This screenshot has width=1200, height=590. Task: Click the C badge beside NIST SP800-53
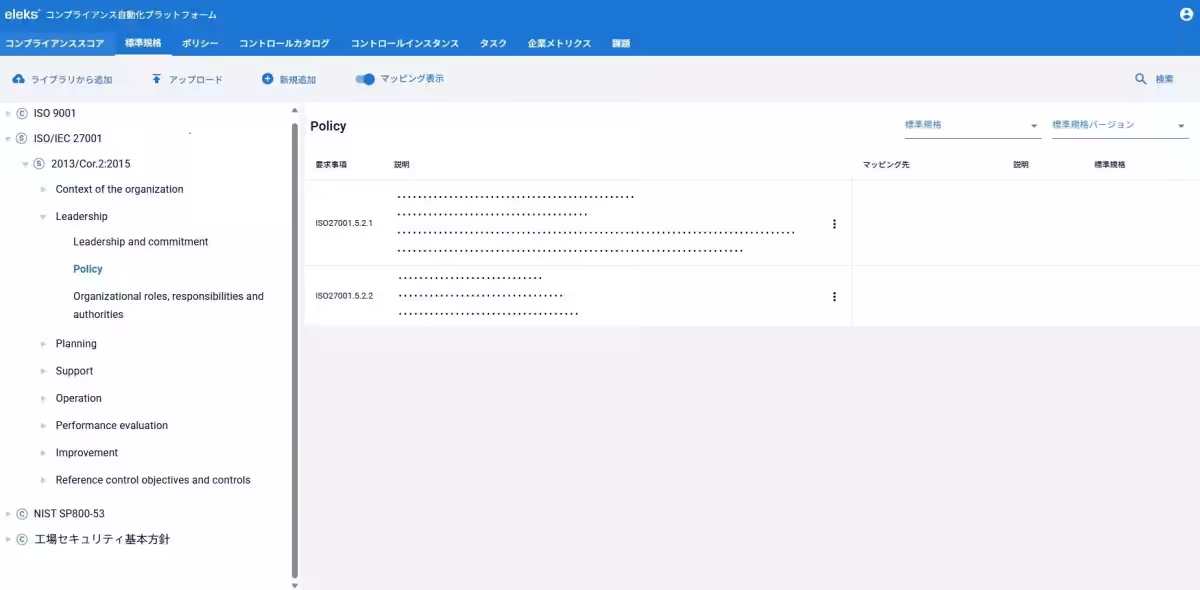click(22, 513)
